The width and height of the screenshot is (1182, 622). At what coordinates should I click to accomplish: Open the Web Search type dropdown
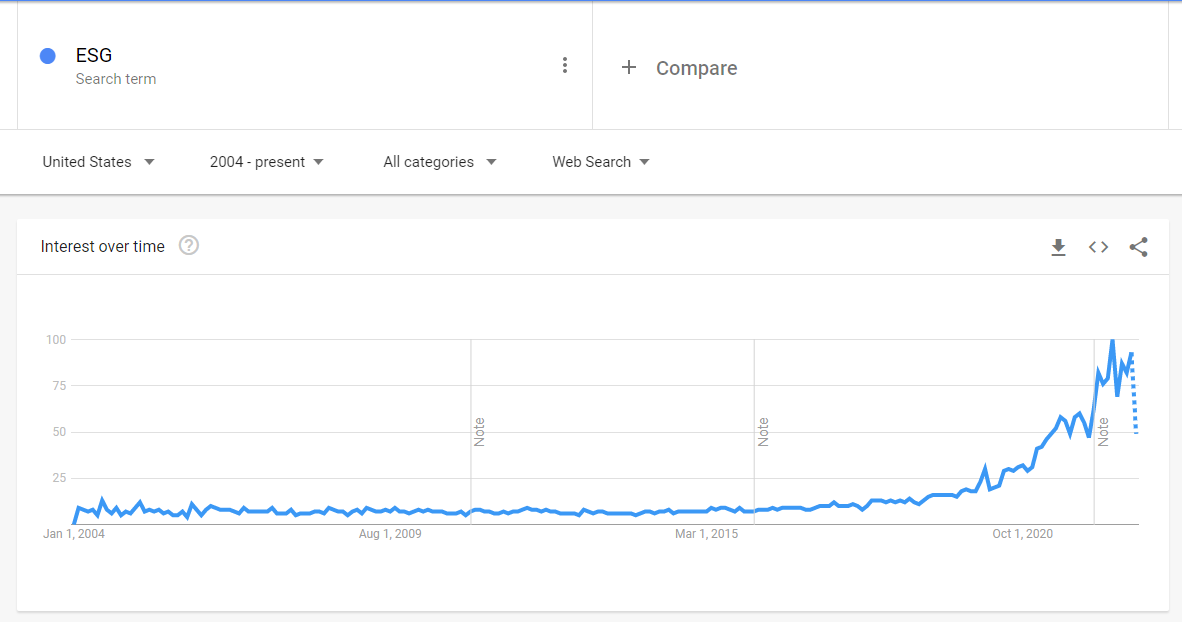[x=601, y=162]
